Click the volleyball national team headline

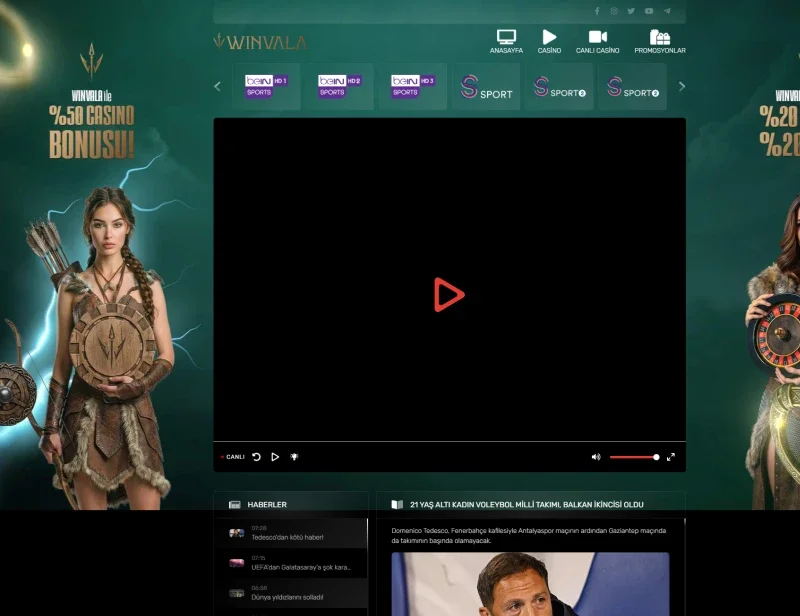tap(527, 505)
